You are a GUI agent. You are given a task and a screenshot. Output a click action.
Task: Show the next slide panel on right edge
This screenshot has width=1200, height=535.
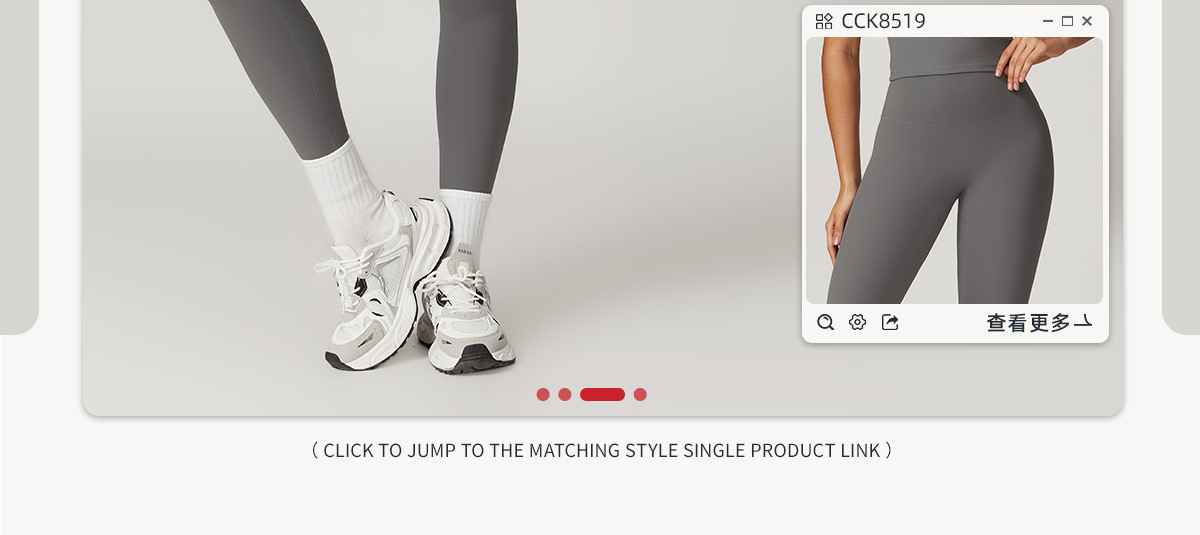1181,167
